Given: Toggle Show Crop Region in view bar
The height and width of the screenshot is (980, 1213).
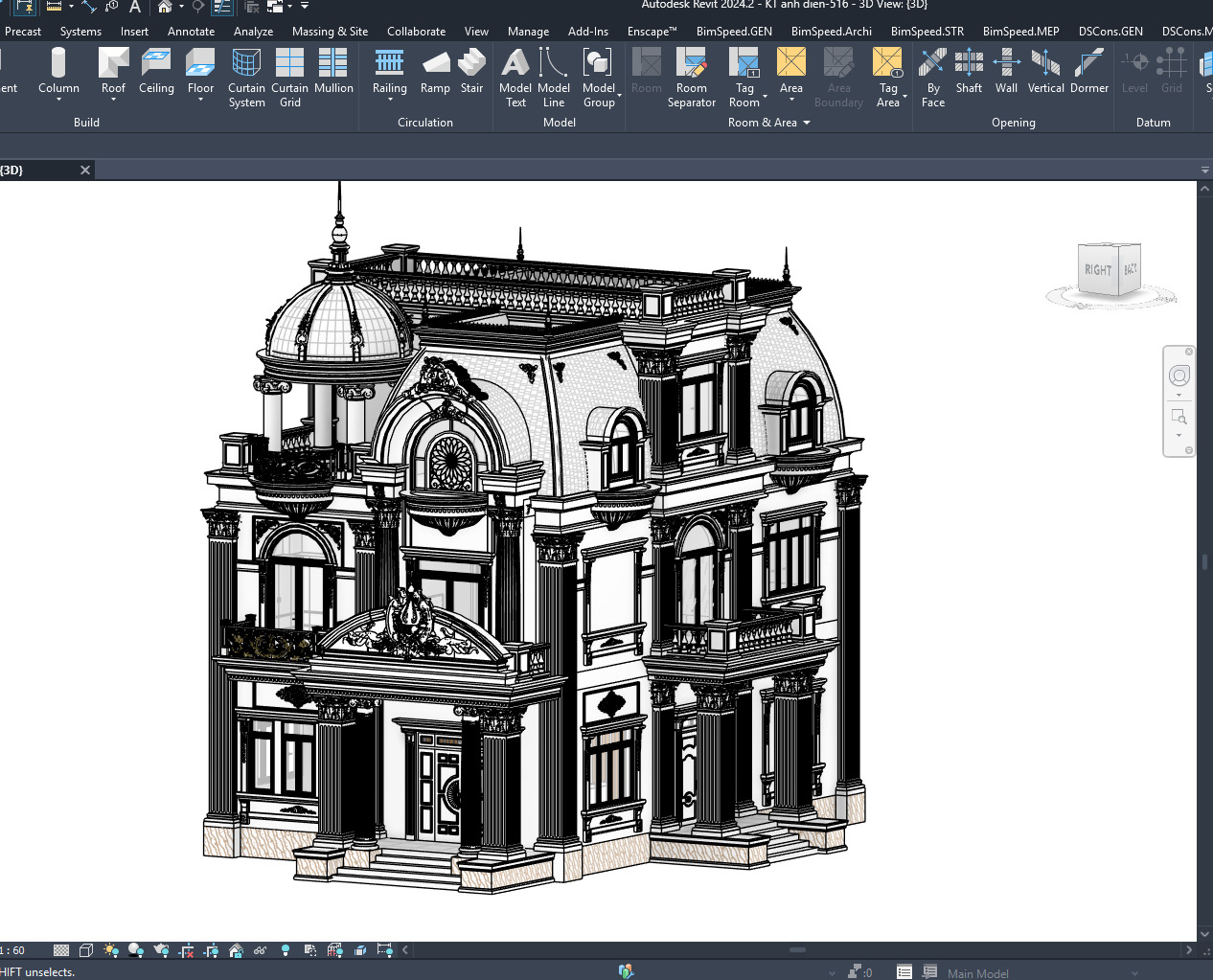Looking at the screenshot, I should point(211,950).
